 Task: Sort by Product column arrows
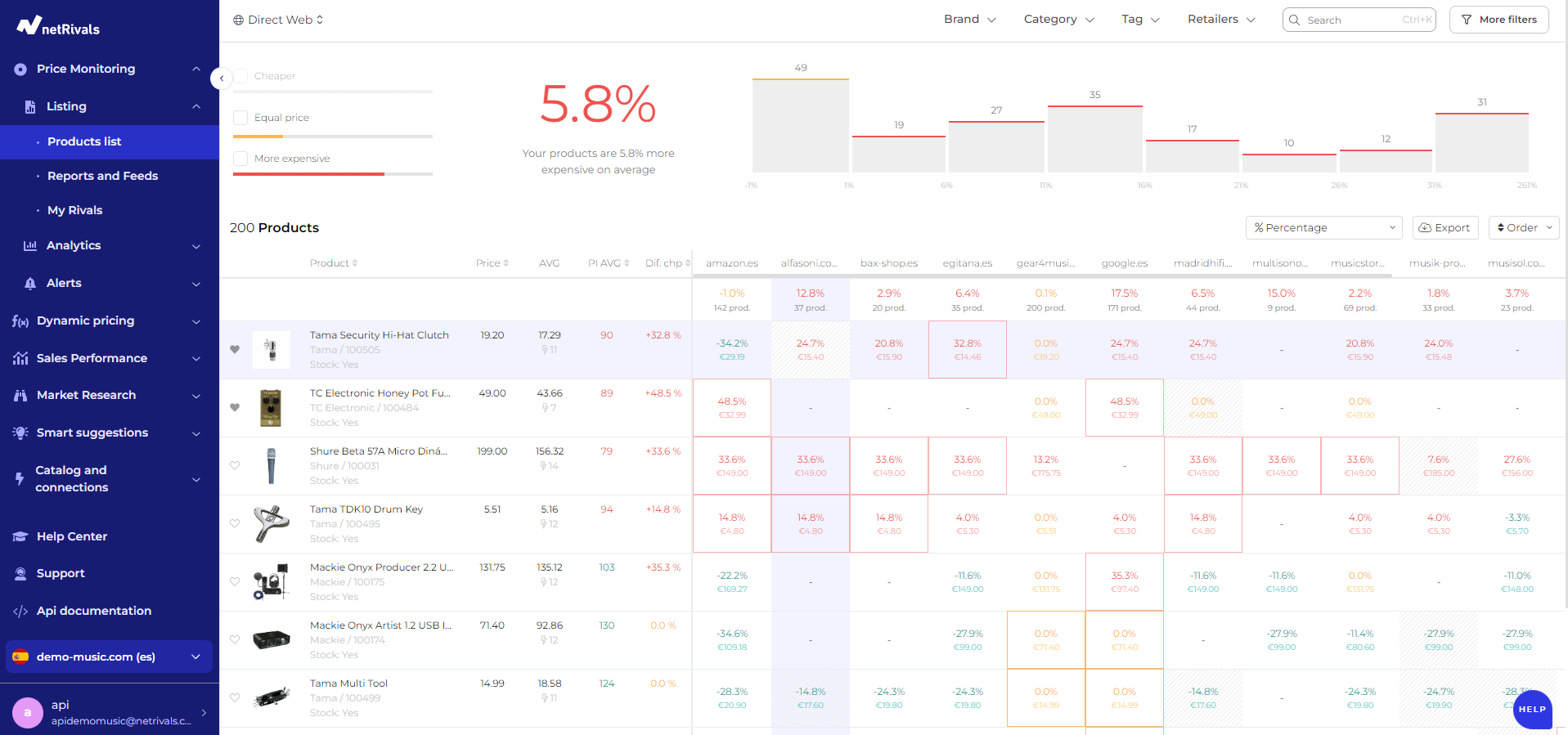(354, 263)
